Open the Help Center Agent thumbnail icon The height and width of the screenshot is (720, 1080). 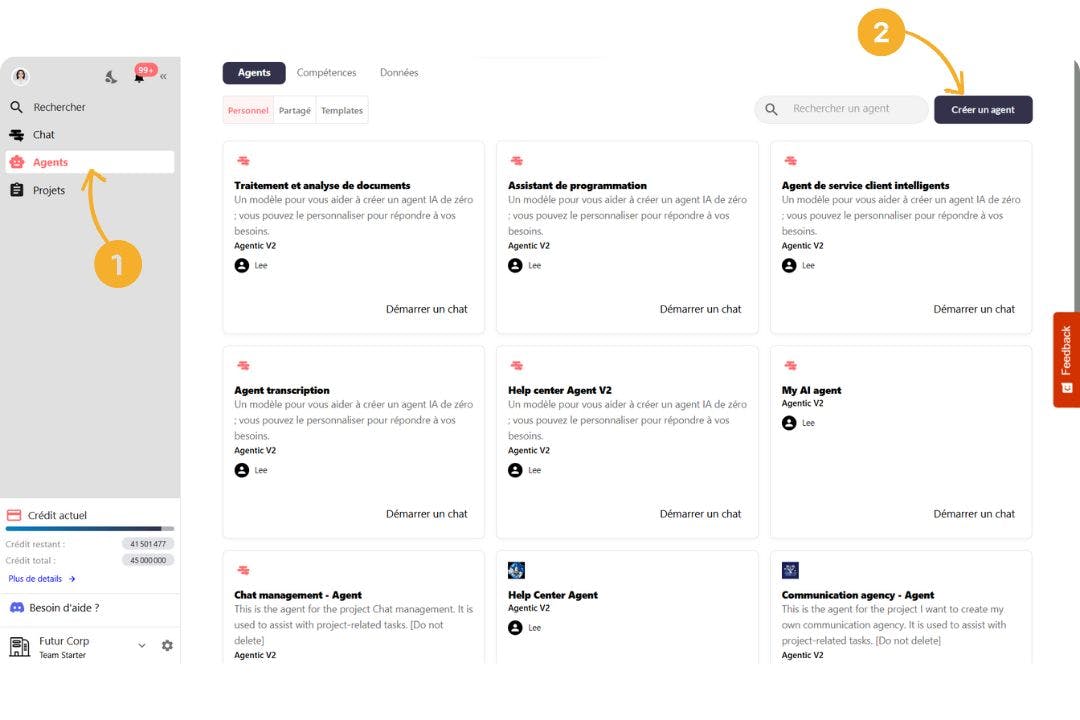(x=516, y=571)
